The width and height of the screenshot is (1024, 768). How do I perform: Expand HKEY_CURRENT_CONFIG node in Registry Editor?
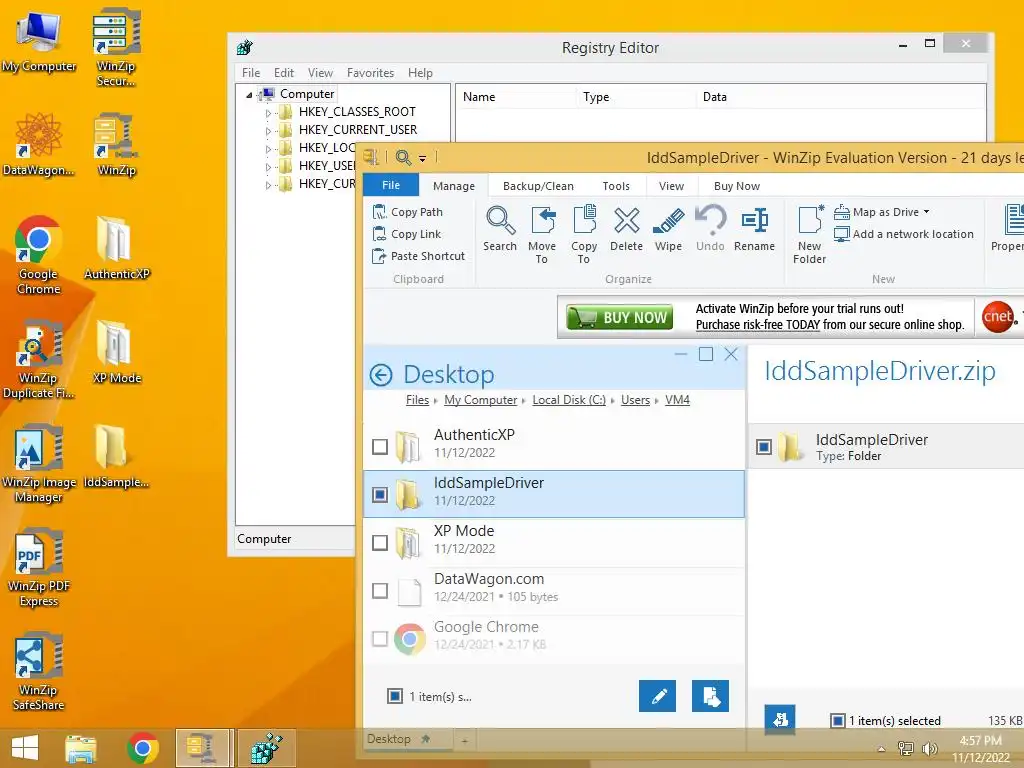(268, 185)
